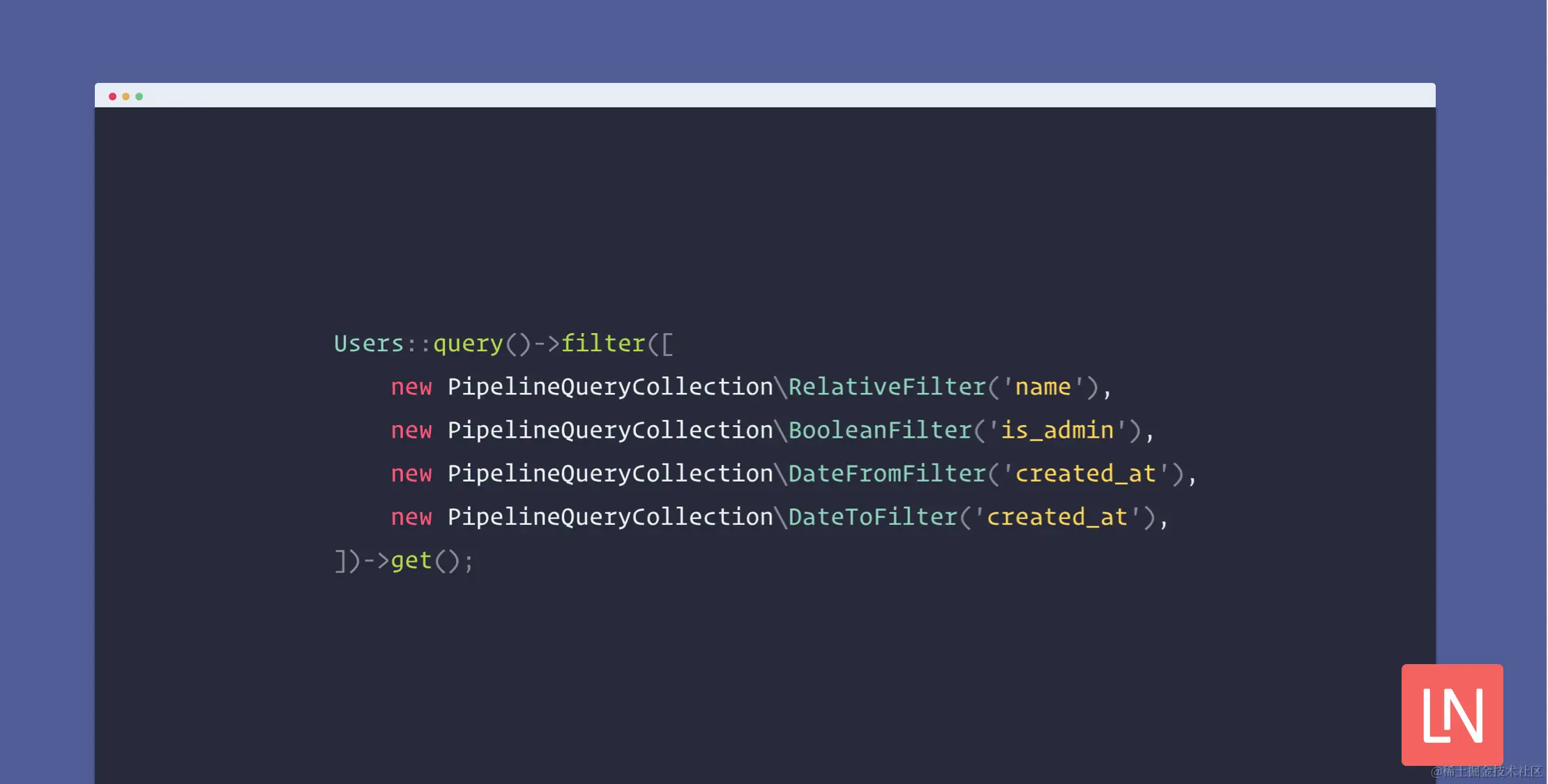Click the light window title bar

(765, 95)
